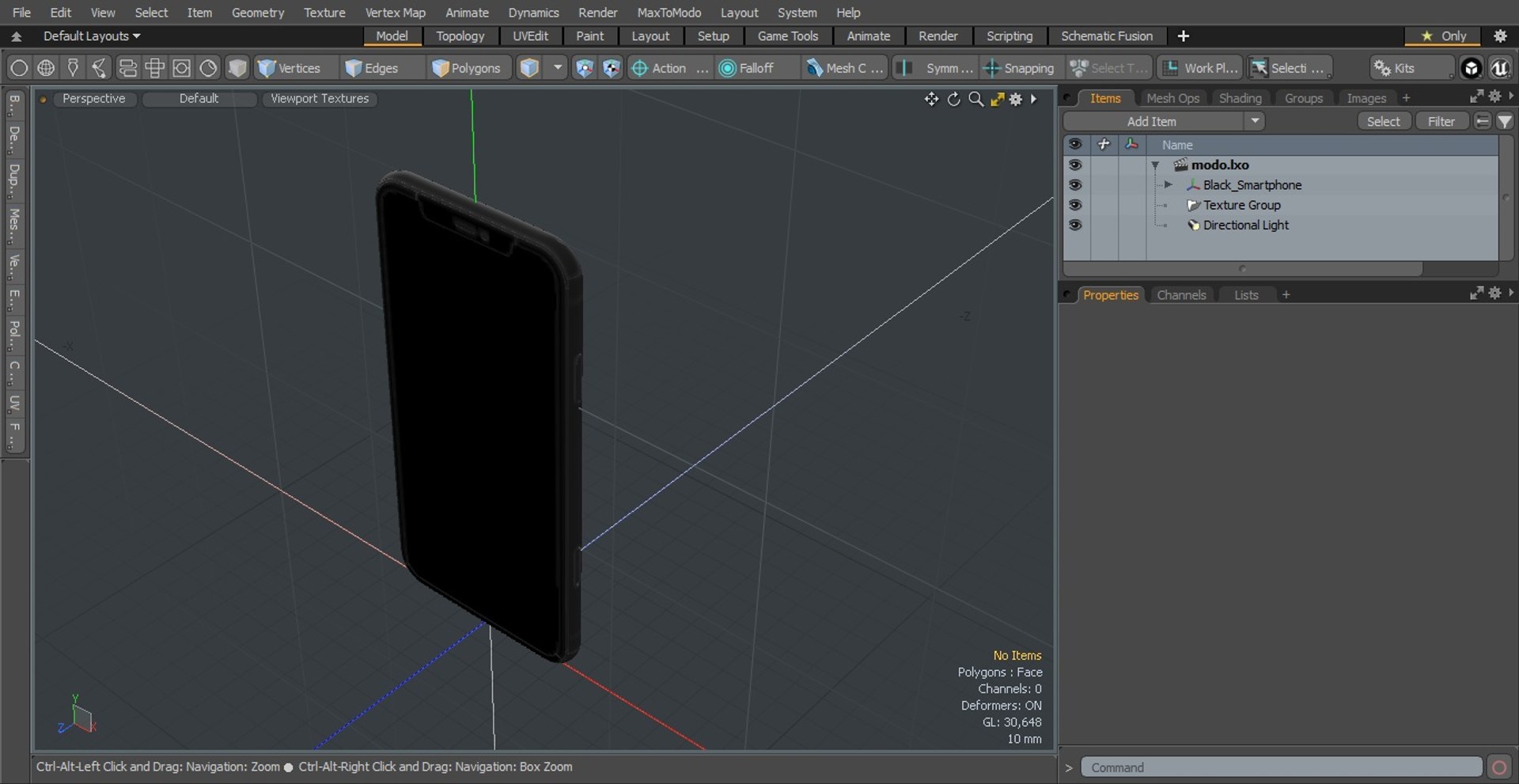The image size is (1519, 784).
Task: Click the Unreal Engine icon
Action: tap(1499, 68)
